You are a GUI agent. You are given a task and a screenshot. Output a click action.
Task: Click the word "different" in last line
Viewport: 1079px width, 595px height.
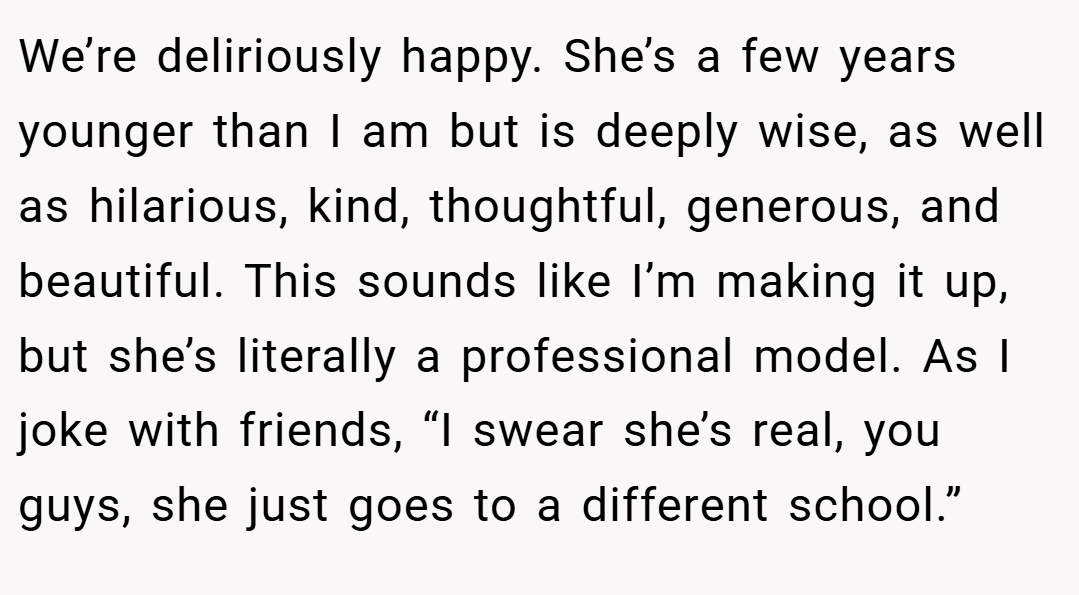tap(674, 504)
